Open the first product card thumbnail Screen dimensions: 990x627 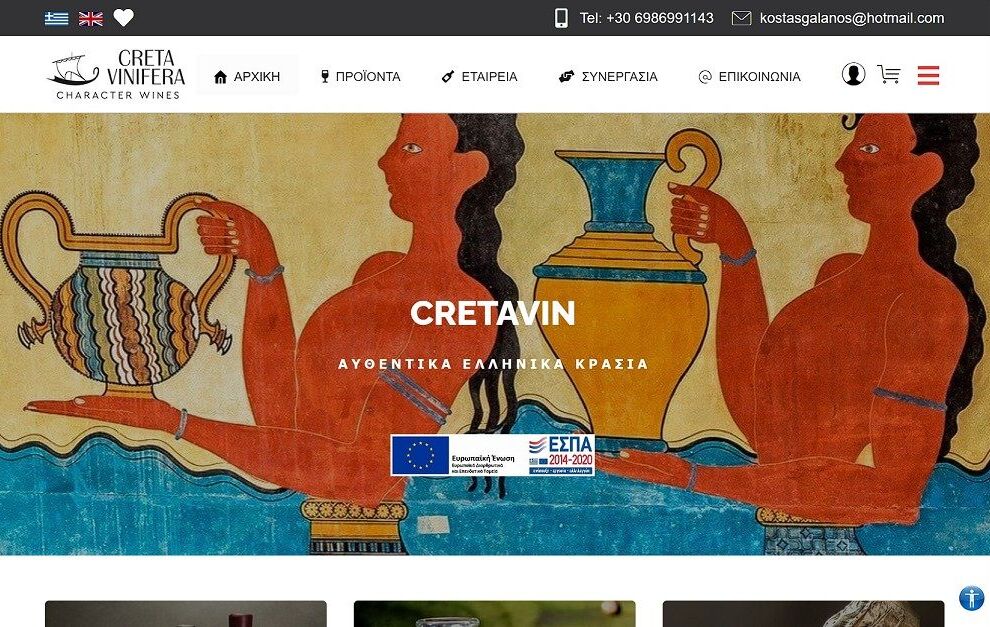pos(186,614)
